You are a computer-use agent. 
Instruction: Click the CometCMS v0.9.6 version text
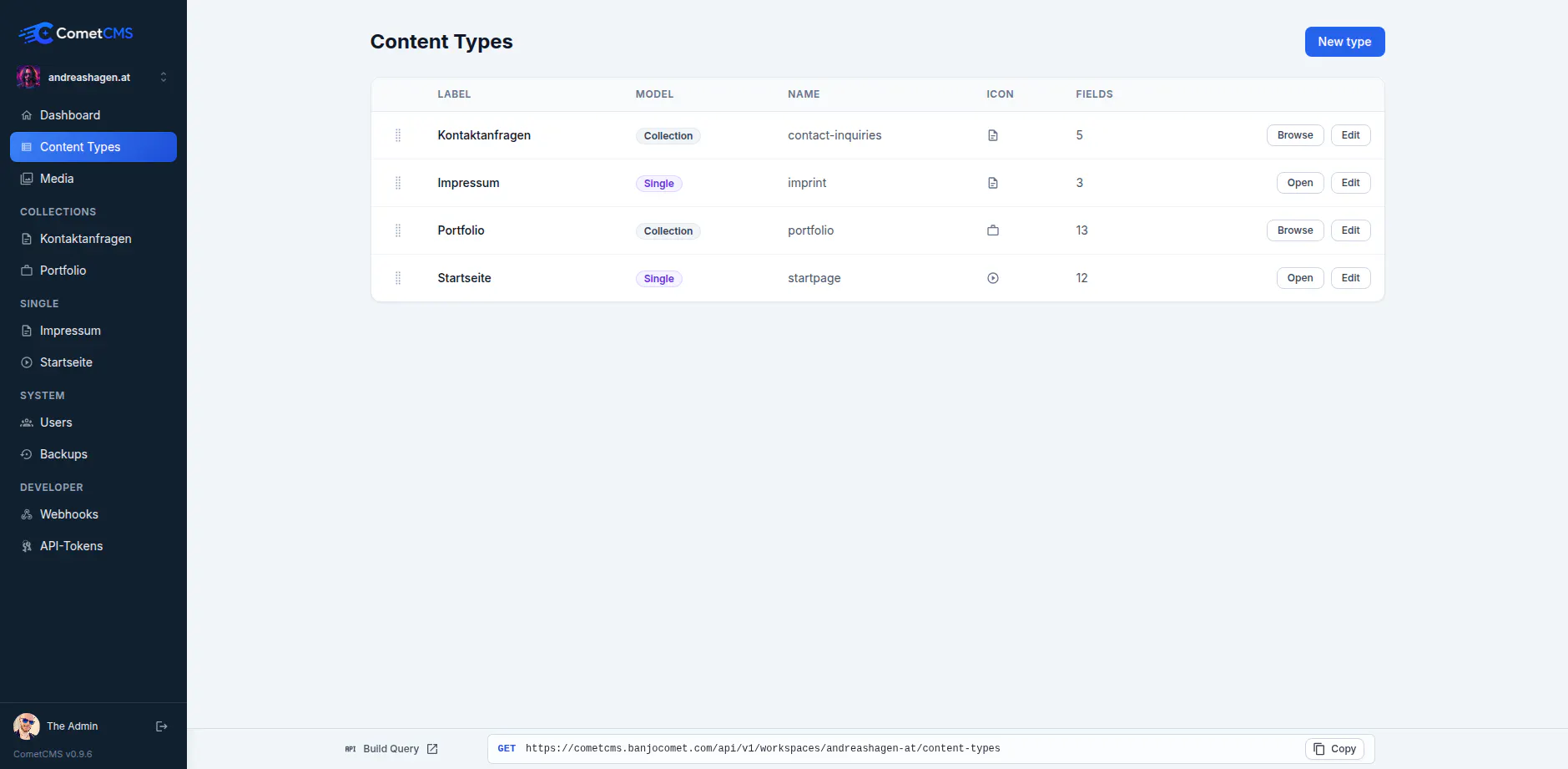53,754
